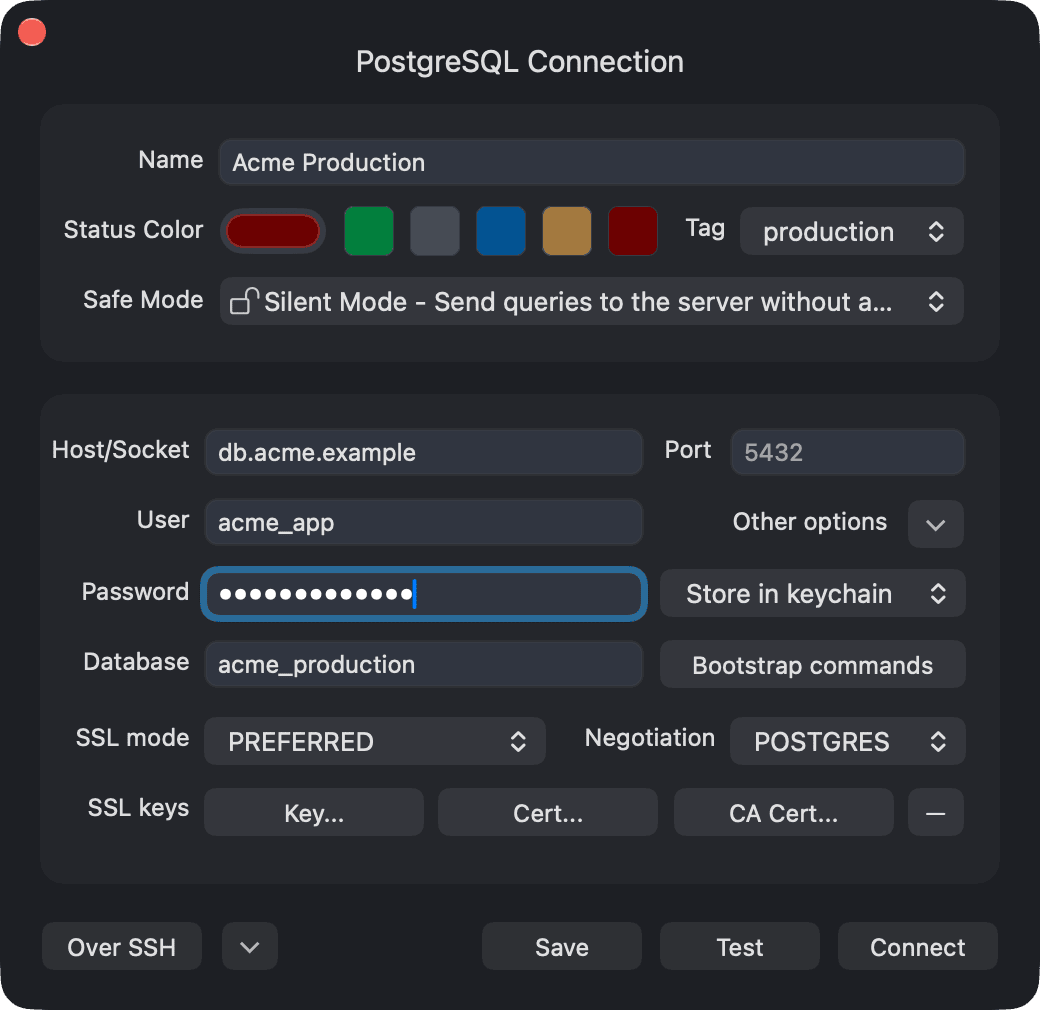Focus the Password input field
The image size is (1040, 1010).
point(424,594)
